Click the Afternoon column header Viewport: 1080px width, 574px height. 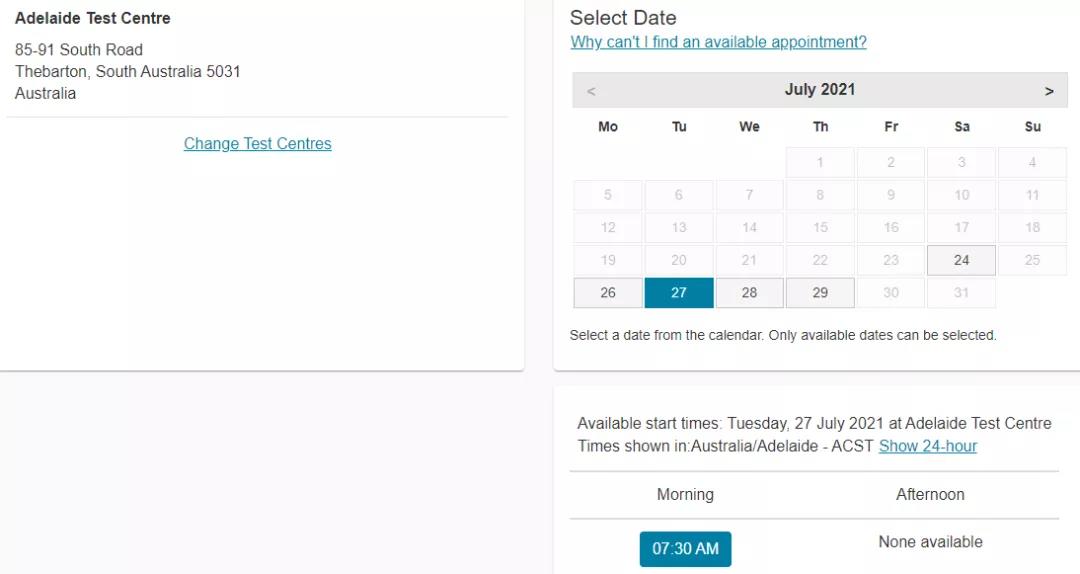coord(930,495)
